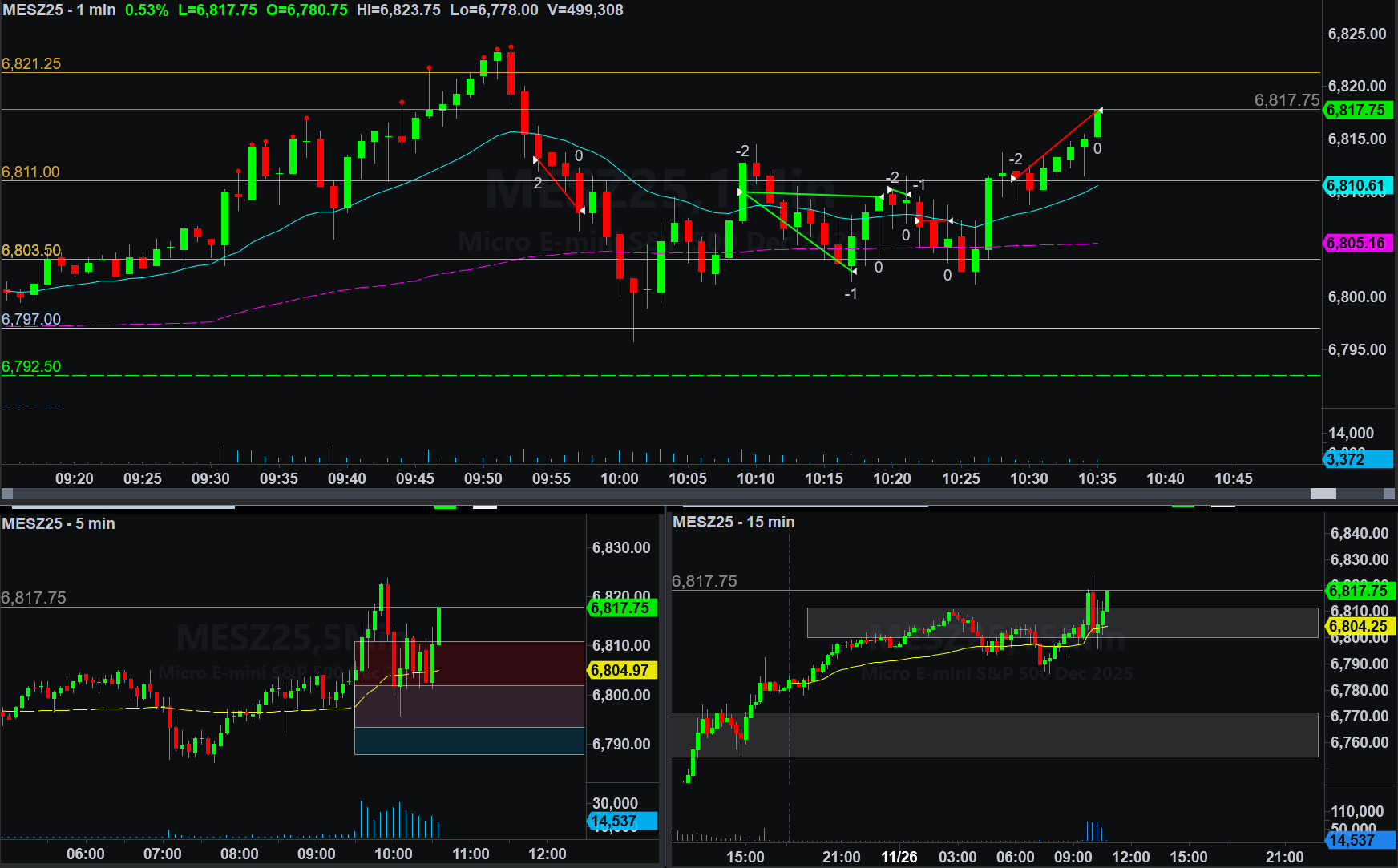Click the 10:00 time axis label

point(620,478)
